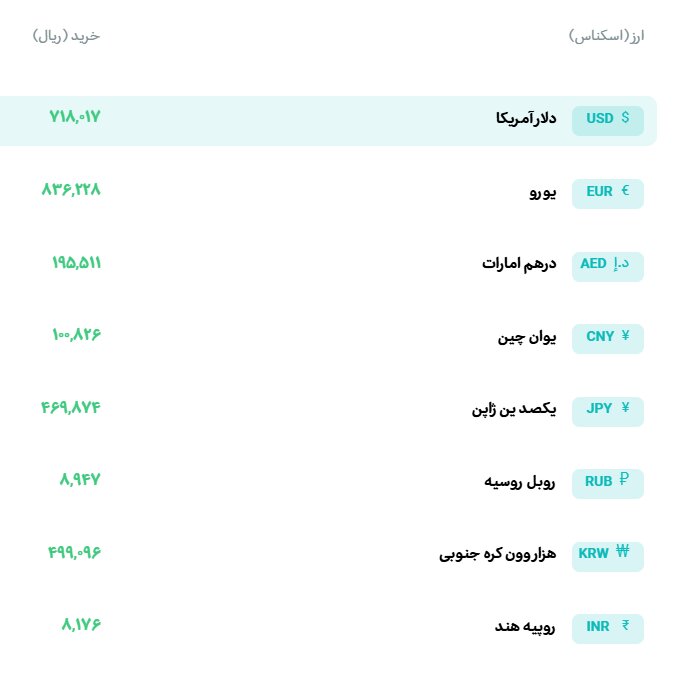
Task: Click the RUB ruble symbol icon
Action: coord(625,480)
